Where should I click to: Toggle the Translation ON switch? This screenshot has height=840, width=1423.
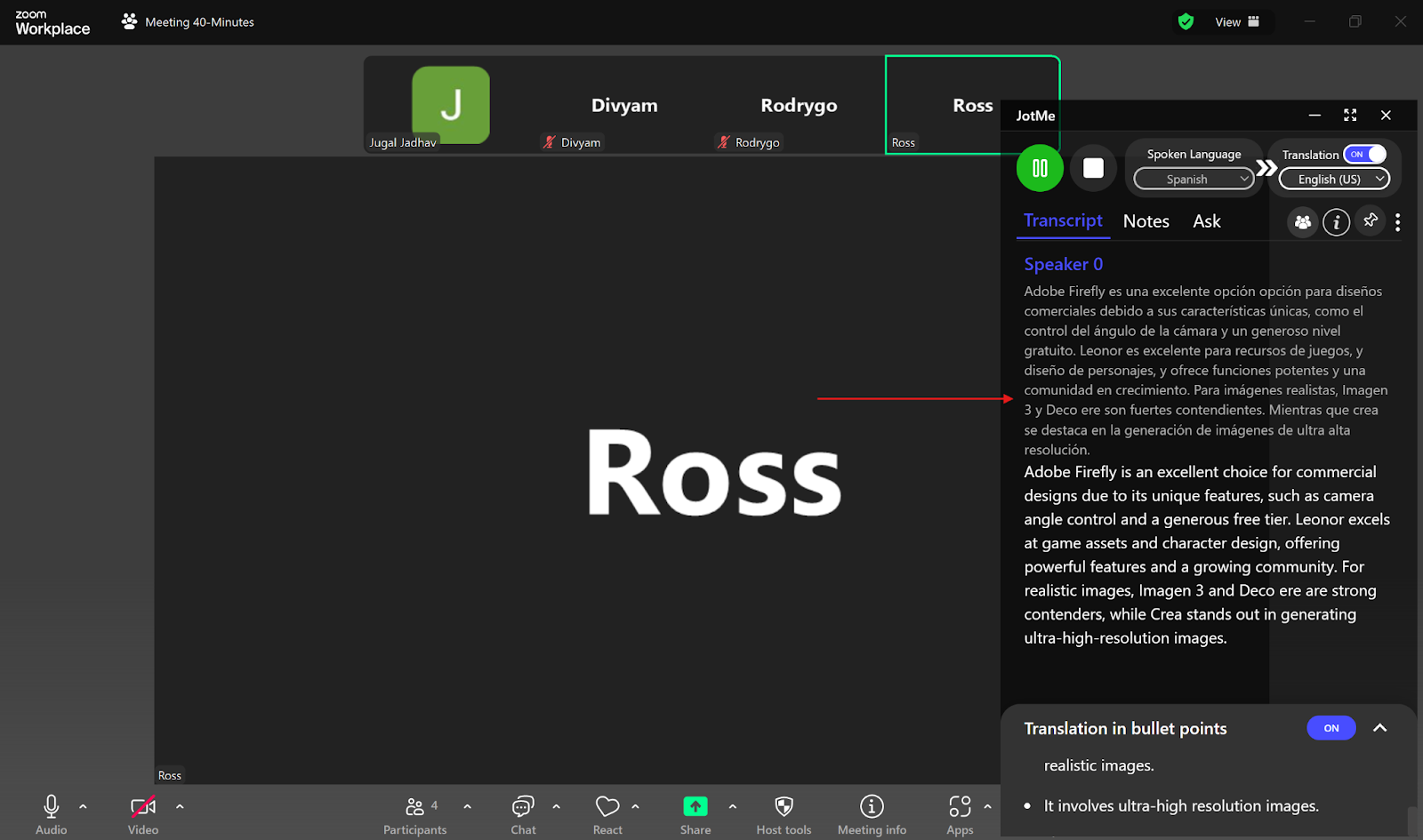click(1365, 154)
